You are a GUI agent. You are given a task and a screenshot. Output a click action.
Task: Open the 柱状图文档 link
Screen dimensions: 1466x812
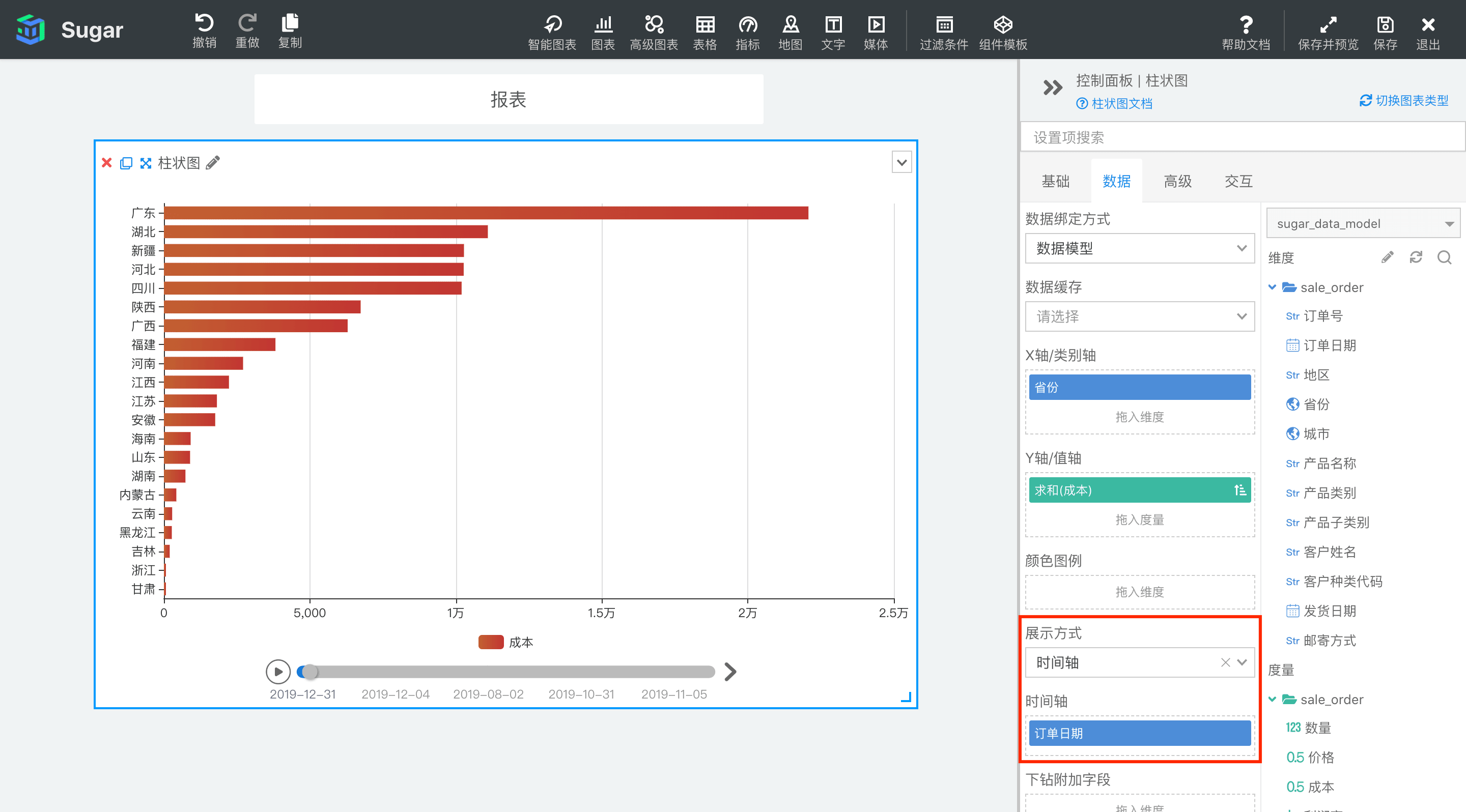pyautogui.click(x=1114, y=103)
